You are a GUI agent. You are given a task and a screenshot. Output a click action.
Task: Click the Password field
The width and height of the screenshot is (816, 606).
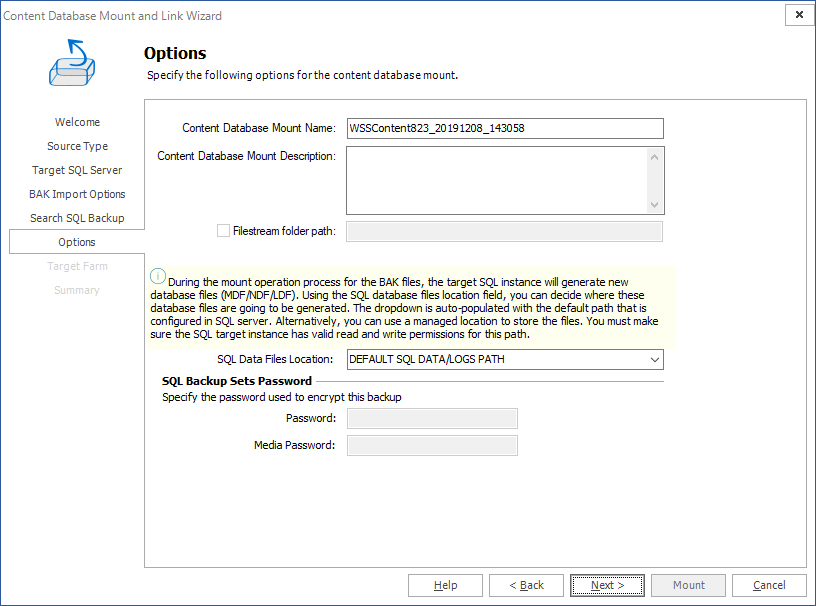[x=432, y=418]
